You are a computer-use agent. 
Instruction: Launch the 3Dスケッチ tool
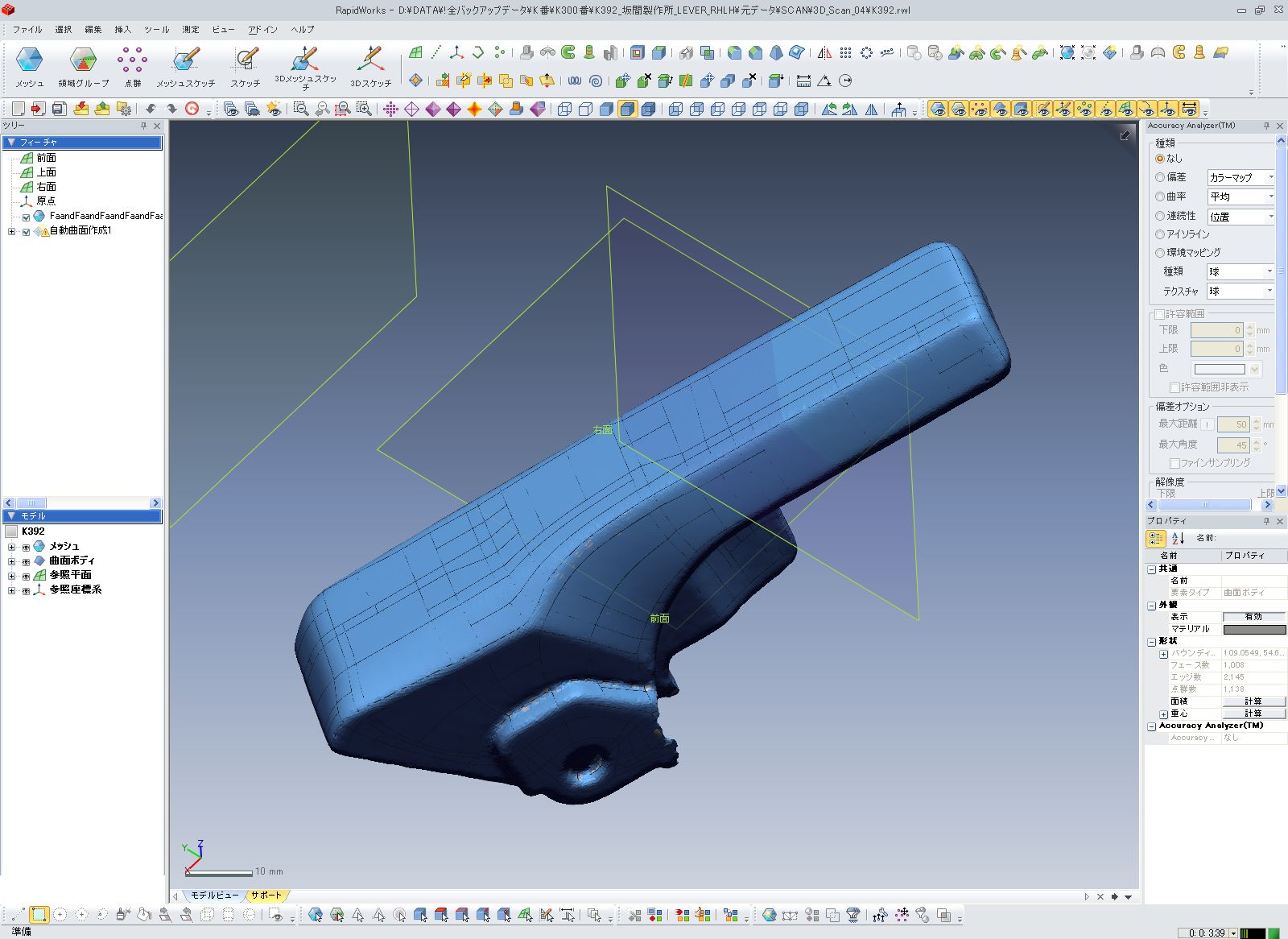tap(370, 66)
